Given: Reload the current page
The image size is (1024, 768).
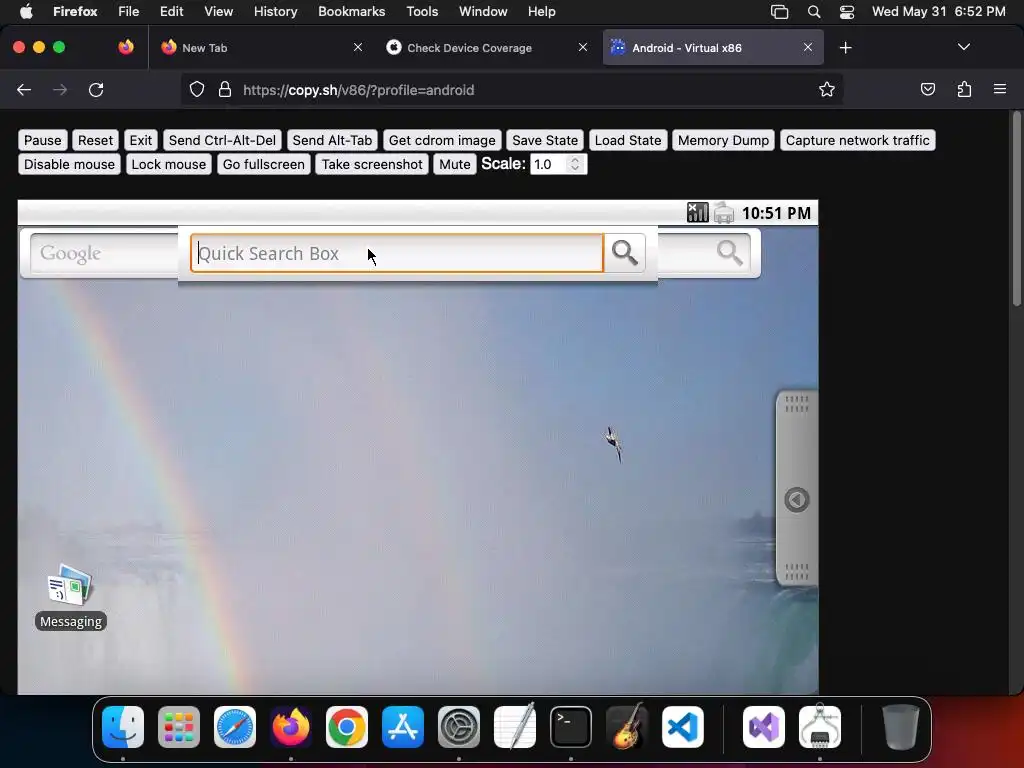Looking at the screenshot, I should [96, 89].
